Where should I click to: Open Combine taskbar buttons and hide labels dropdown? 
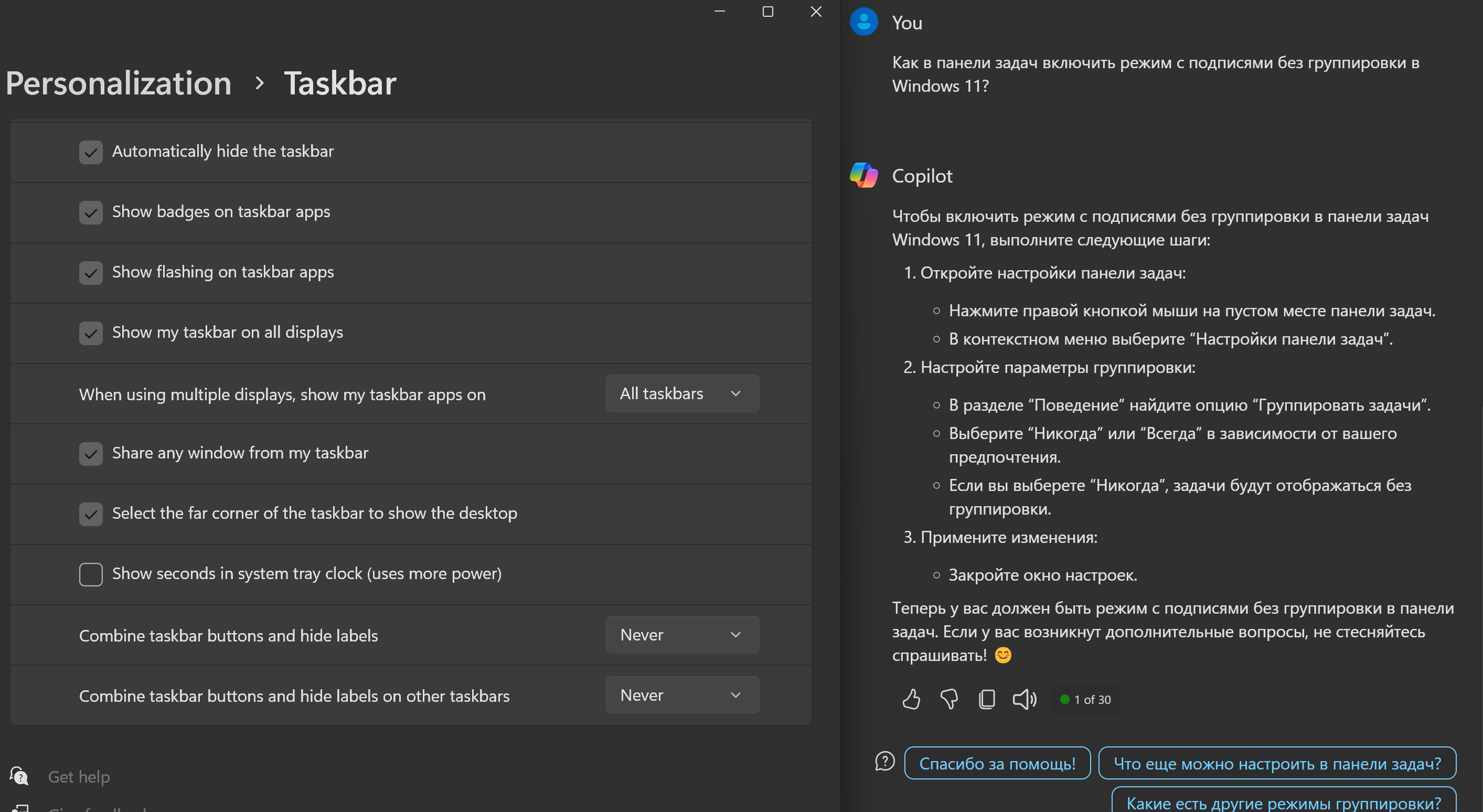point(681,635)
